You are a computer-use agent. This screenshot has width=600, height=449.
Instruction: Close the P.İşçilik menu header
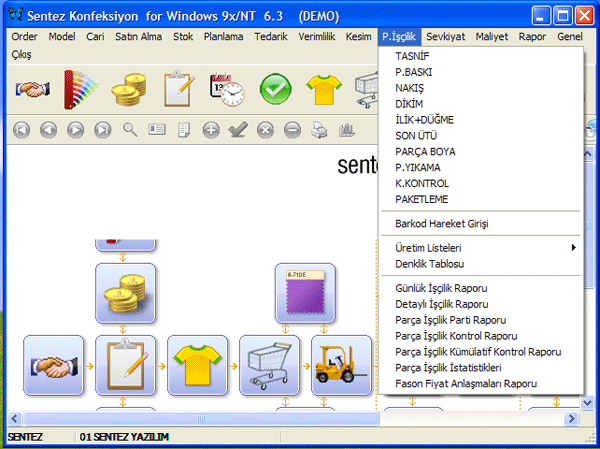click(399, 37)
